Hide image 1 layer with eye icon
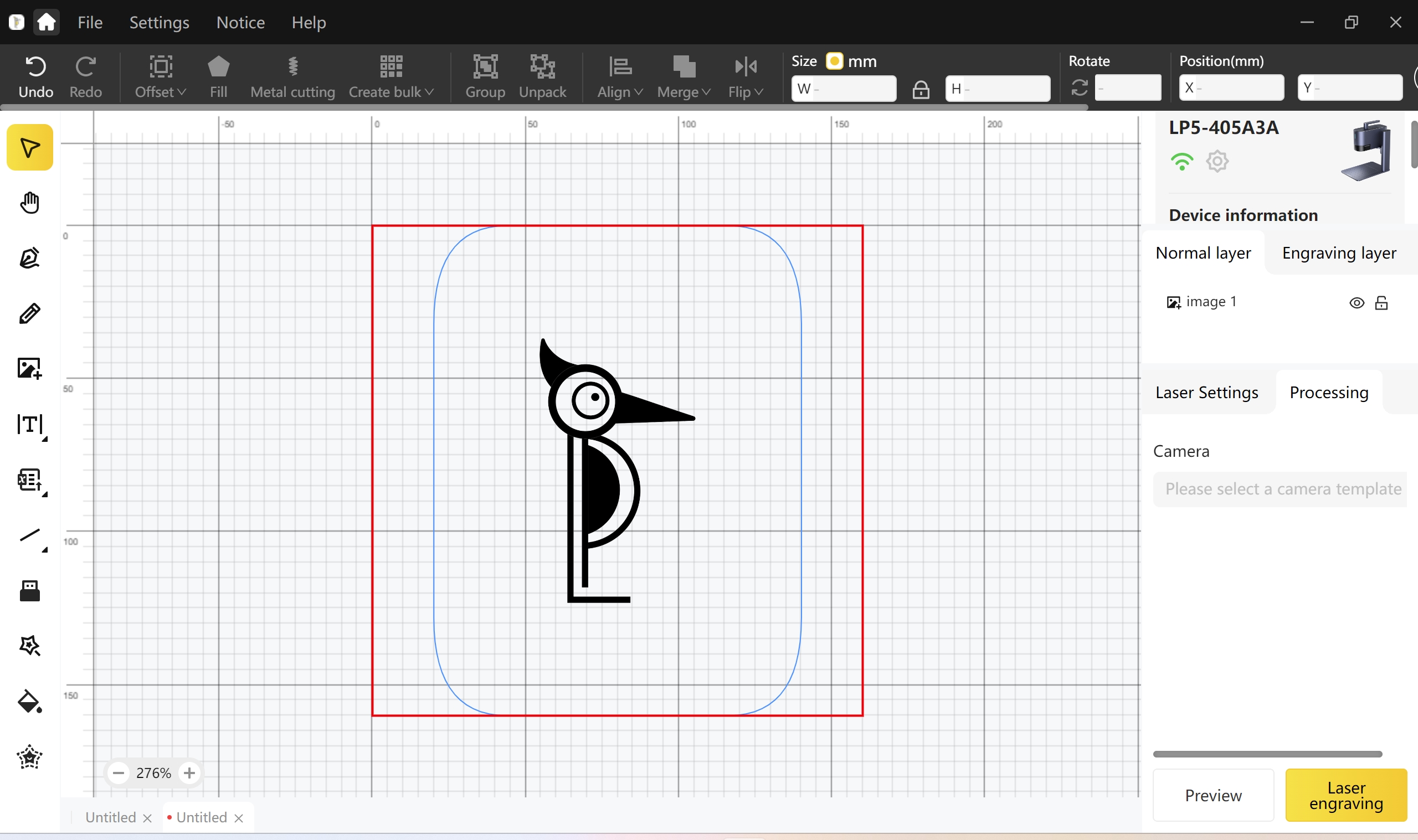Screen dimensions: 1418x840 1357,303
